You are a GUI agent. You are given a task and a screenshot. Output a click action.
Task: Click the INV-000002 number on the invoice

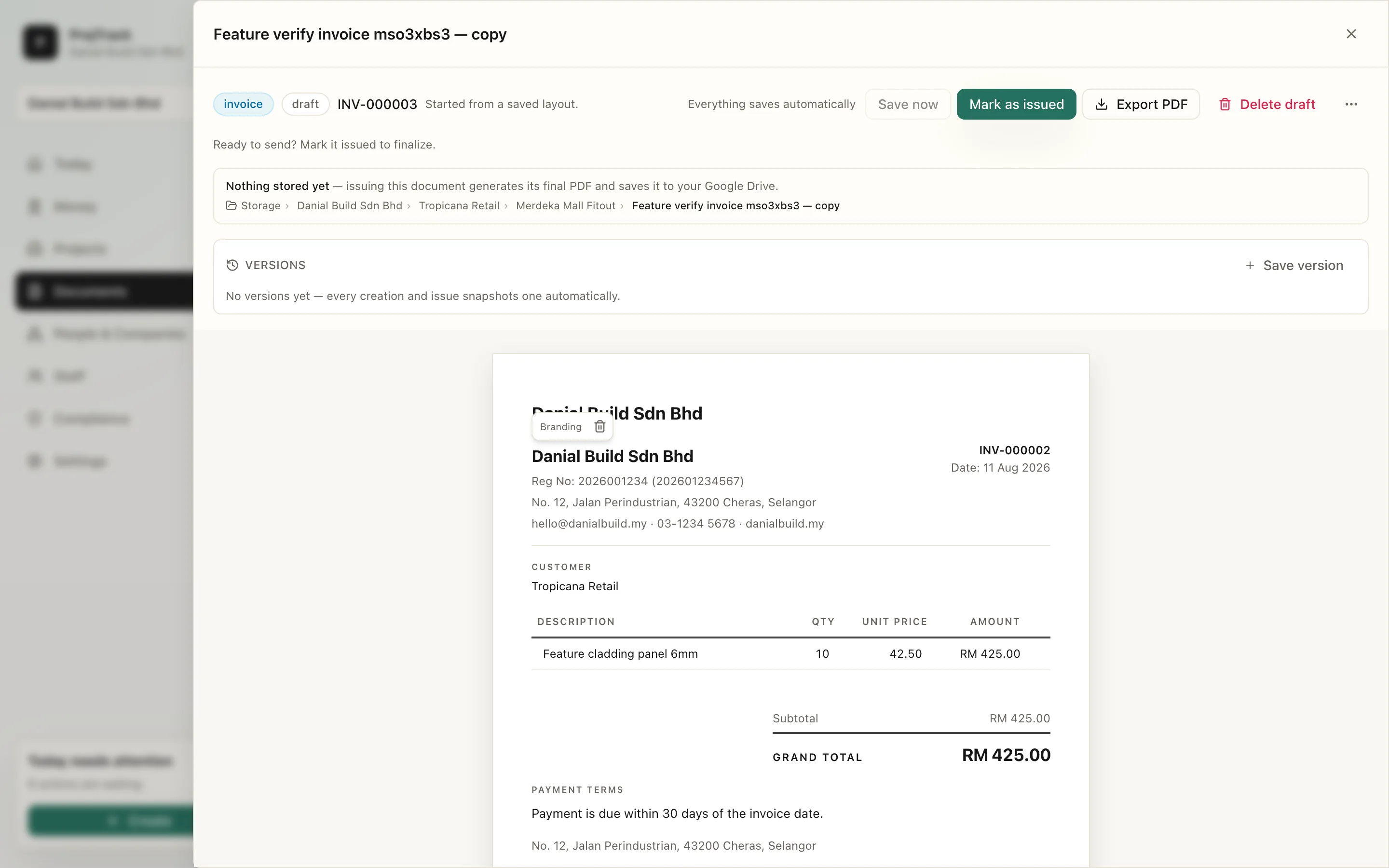(x=1014, y=450)
